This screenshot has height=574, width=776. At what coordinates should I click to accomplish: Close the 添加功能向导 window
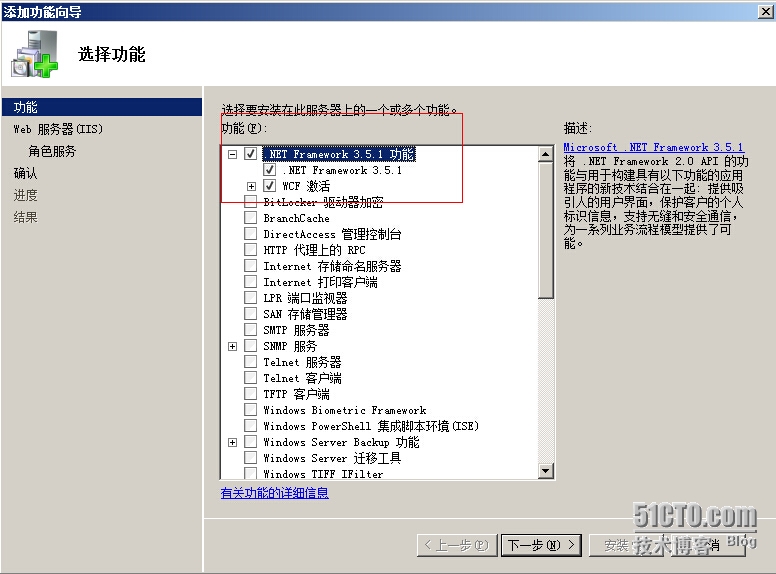[766, 11]
